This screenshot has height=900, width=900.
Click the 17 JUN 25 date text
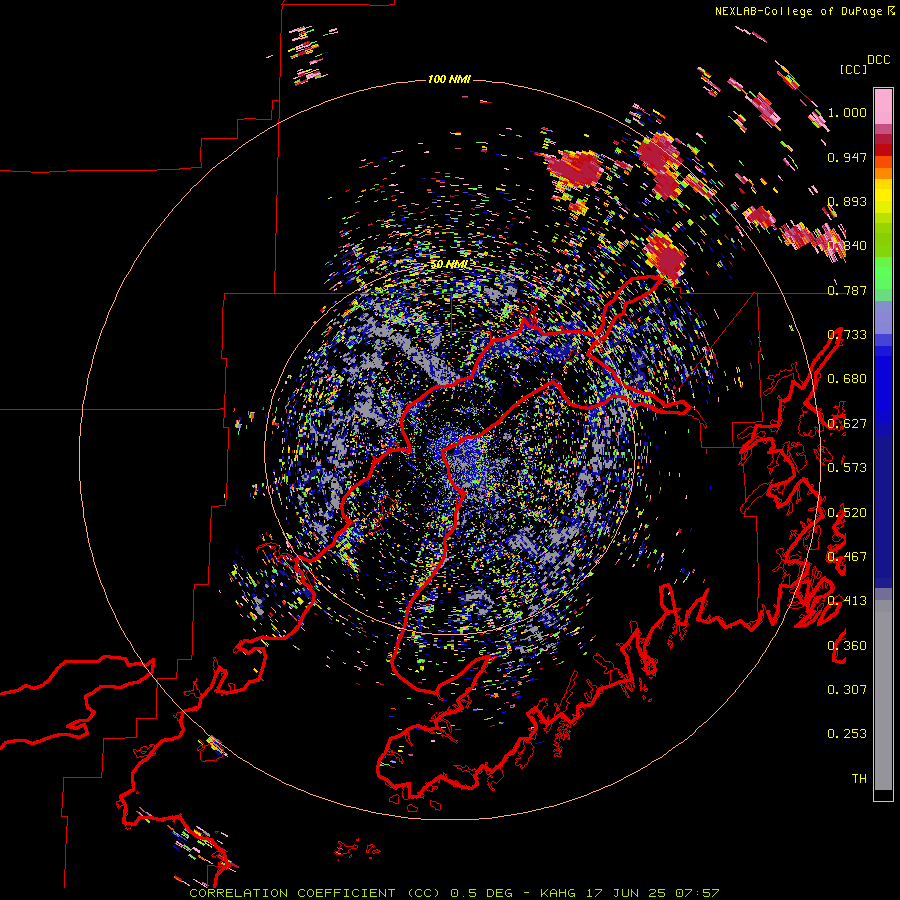point(626,893)
